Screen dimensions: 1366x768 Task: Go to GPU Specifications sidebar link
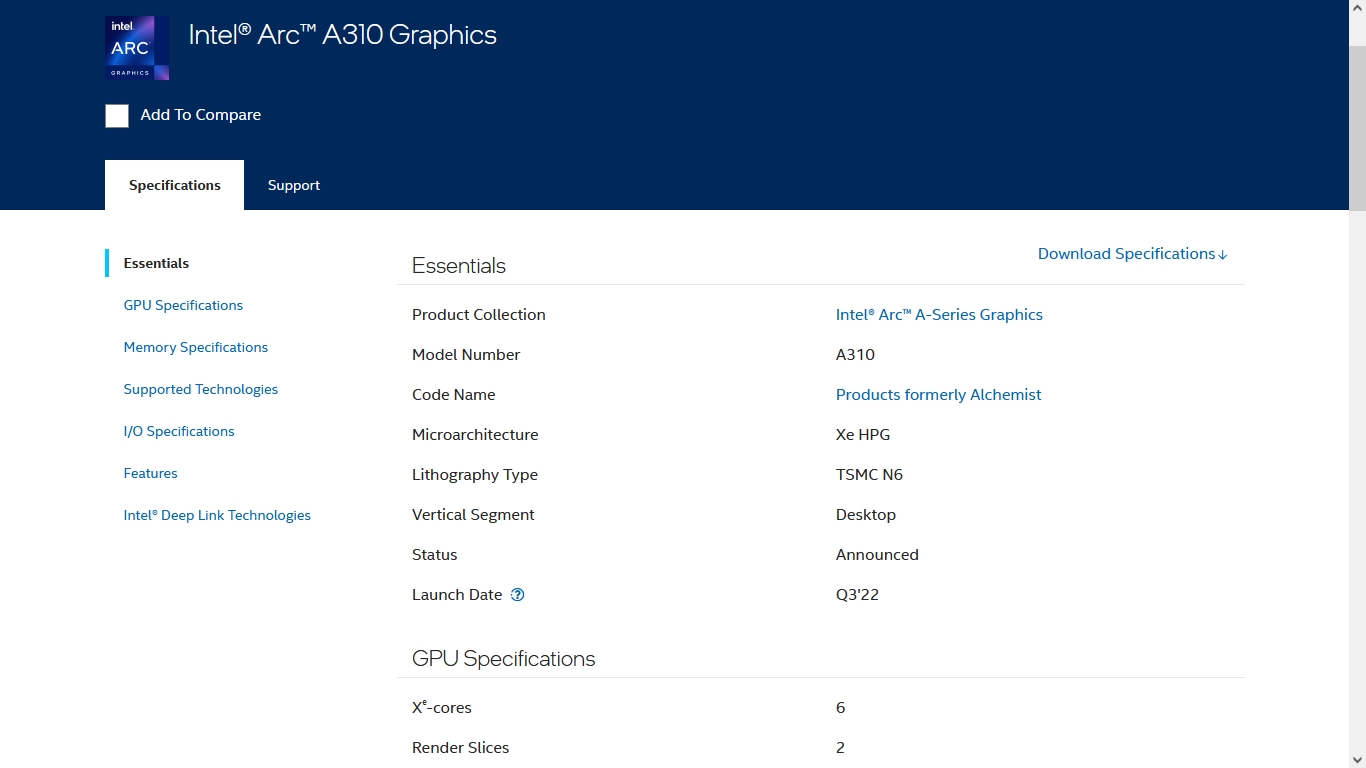[183, 305]
